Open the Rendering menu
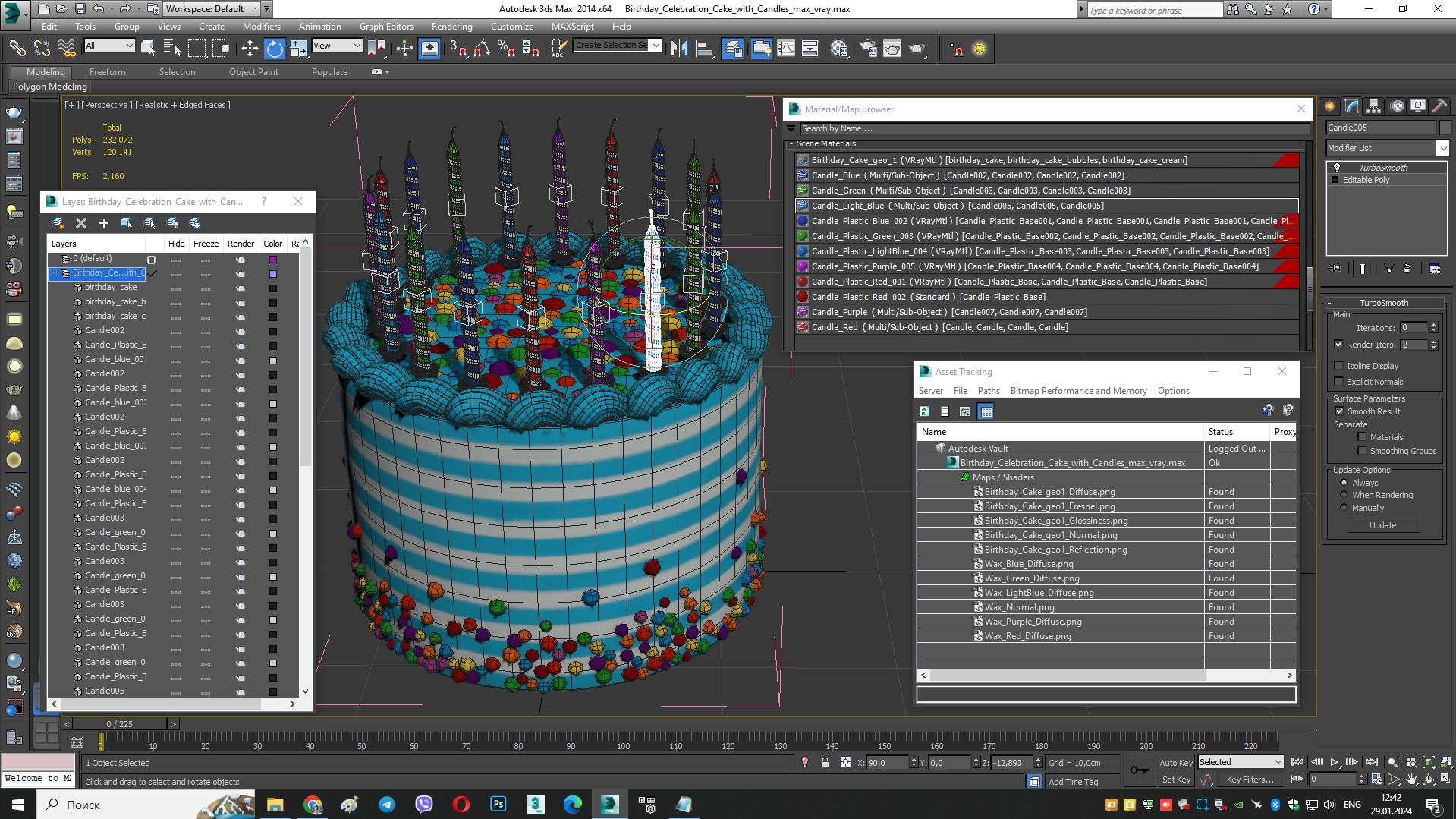The image size is (1456, 819). (x=451, y=27)
